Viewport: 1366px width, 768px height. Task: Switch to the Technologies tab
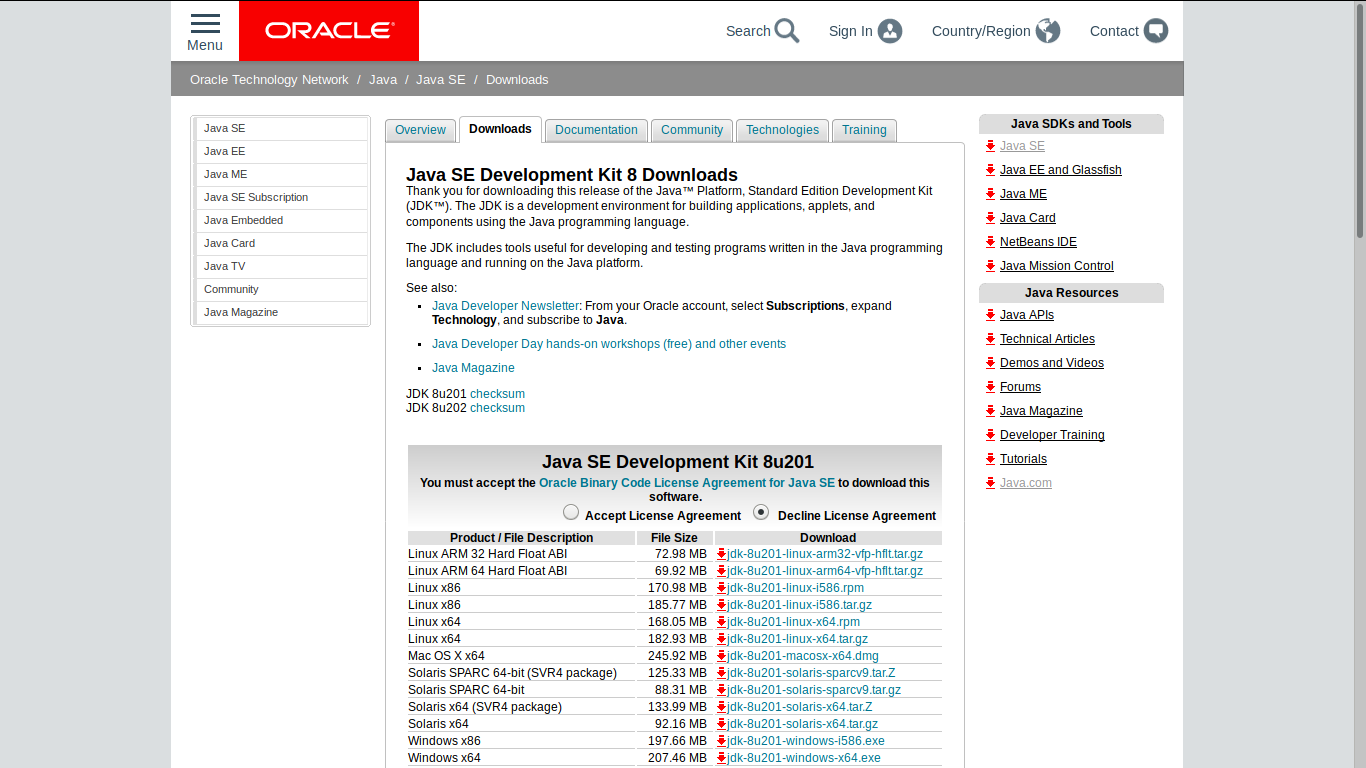coord(782,130)
